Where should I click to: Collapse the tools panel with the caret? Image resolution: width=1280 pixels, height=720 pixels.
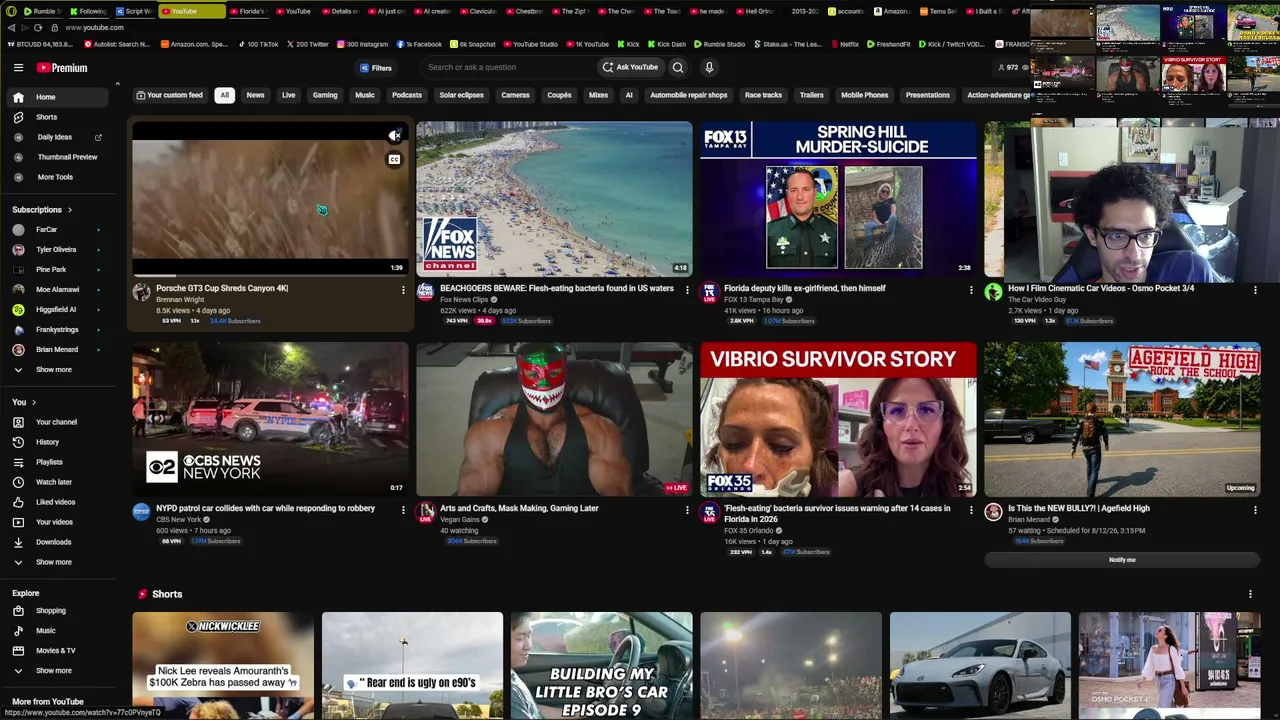point(117,85)
